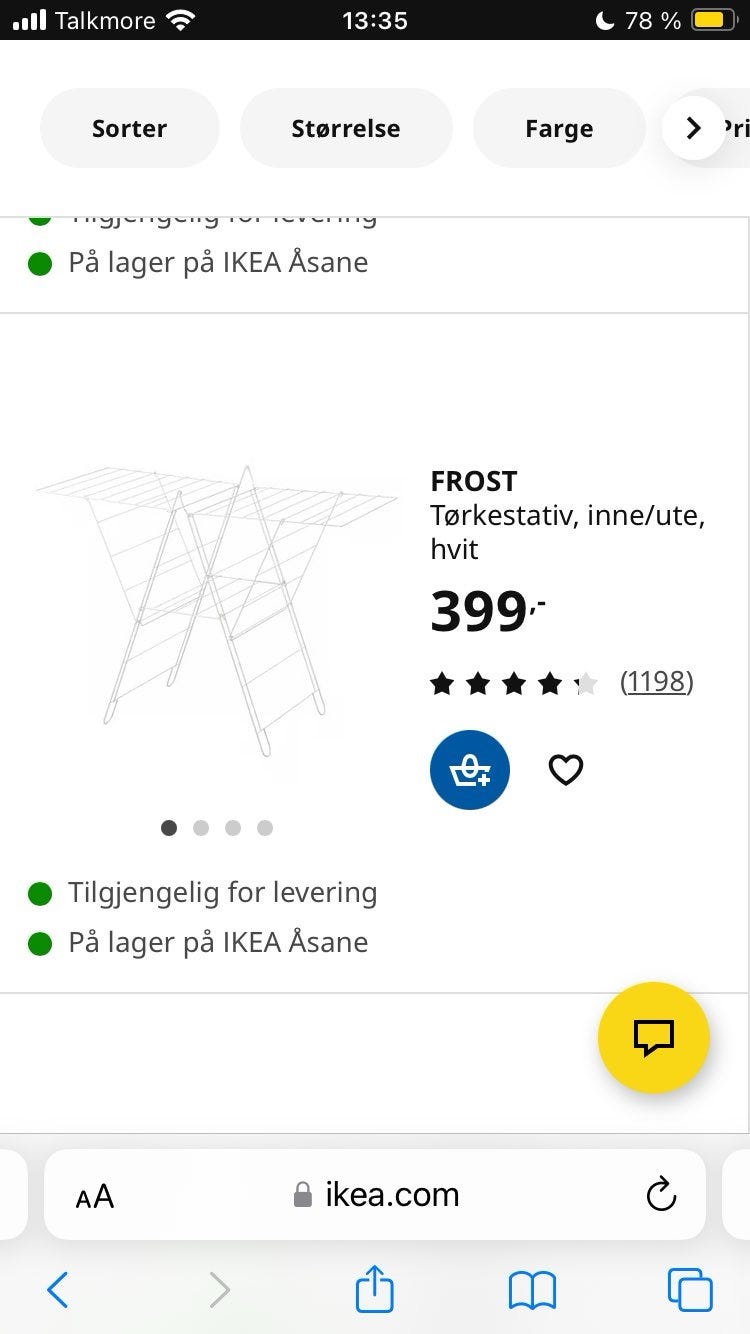The width and height of the screenshot is (750, 1334).
Task: Reload the ikea.com page
Action: (x=661, y=1195)
